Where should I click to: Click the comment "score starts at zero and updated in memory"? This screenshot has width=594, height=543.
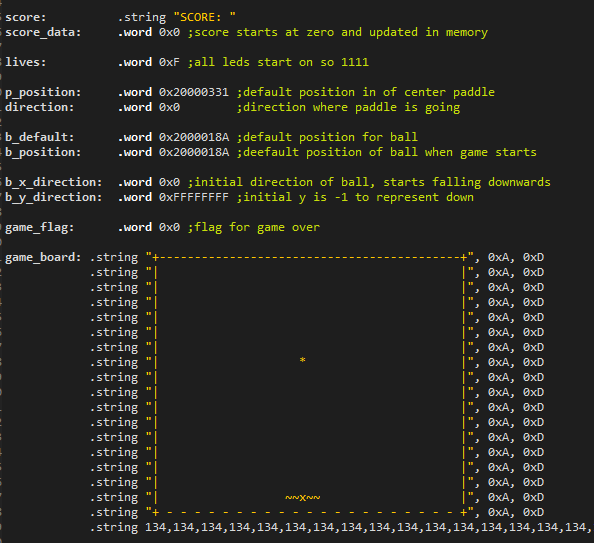(x=338, y=33)
